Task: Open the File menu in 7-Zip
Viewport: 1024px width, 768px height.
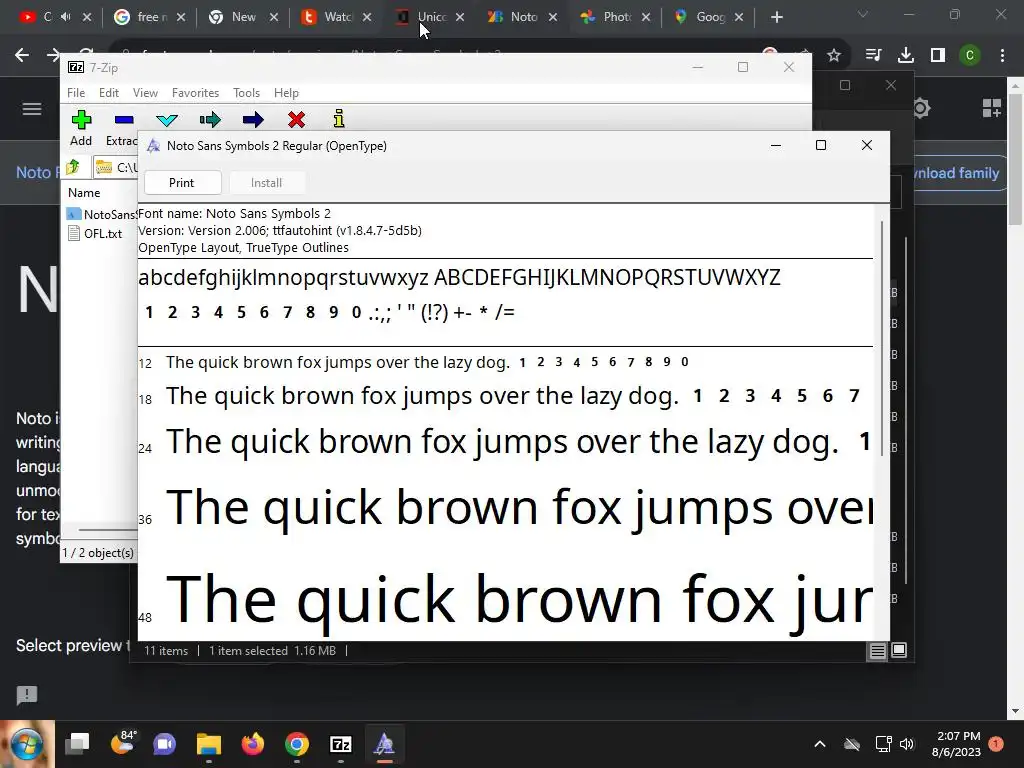Action: [x=76, y=93]
